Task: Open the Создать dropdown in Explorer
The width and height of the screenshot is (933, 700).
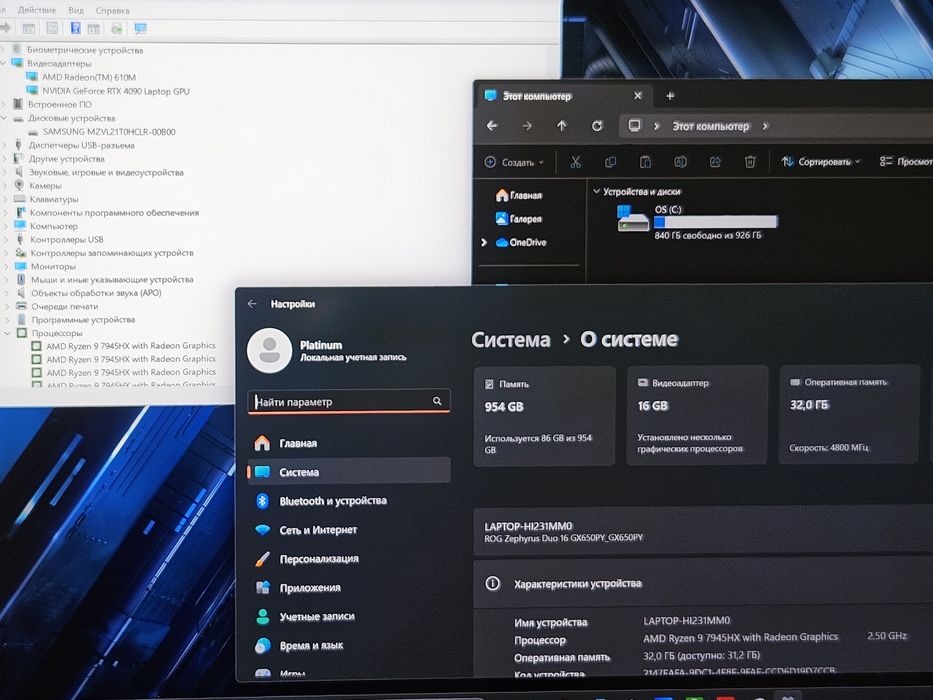Action: [x=515, y=162]
